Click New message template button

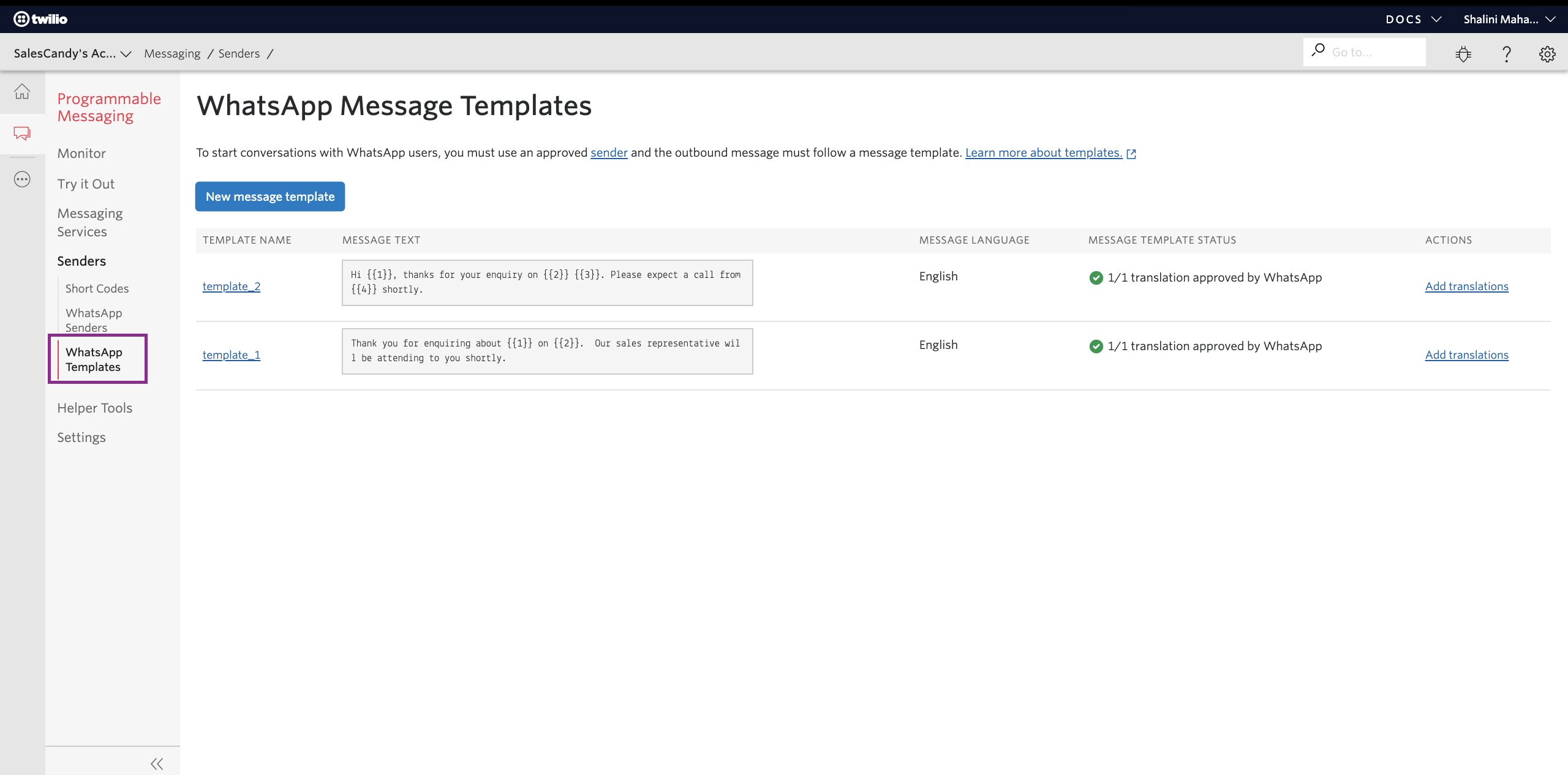[x=270, y=197]
